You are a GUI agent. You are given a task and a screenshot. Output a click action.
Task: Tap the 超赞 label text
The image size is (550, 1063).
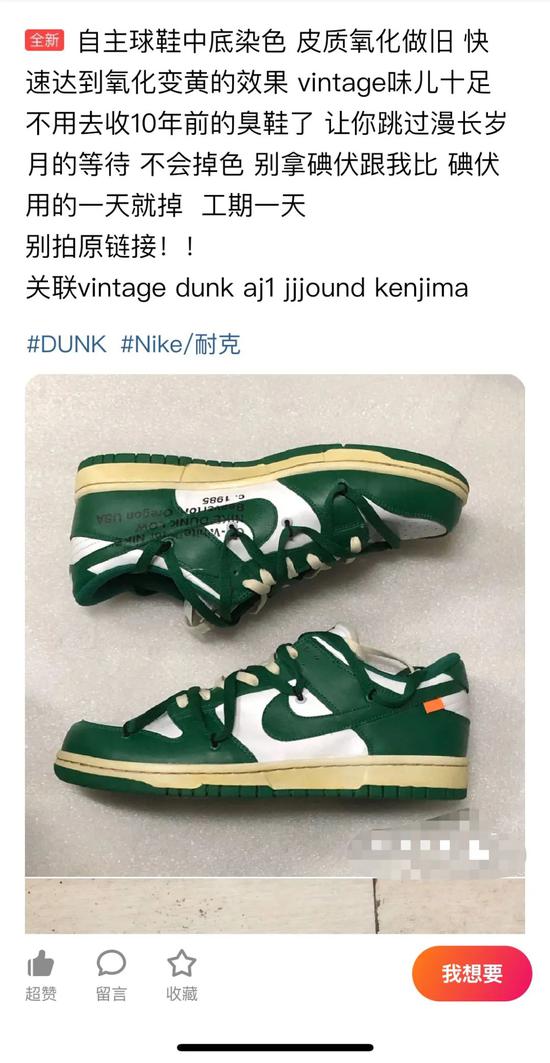41,994
